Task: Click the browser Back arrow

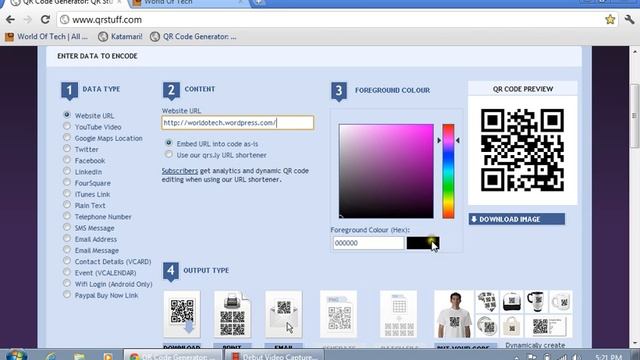Action: click(x=11, y=20)
